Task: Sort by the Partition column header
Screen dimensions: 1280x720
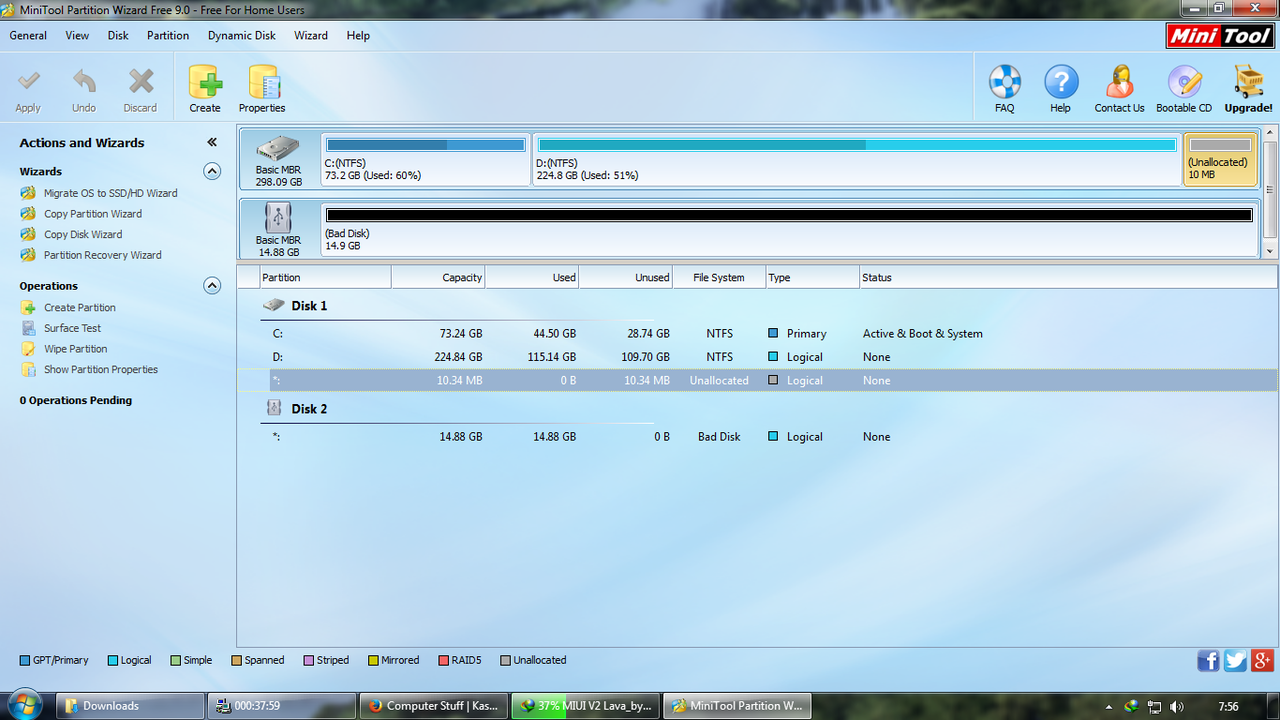Action: (325, 277)
